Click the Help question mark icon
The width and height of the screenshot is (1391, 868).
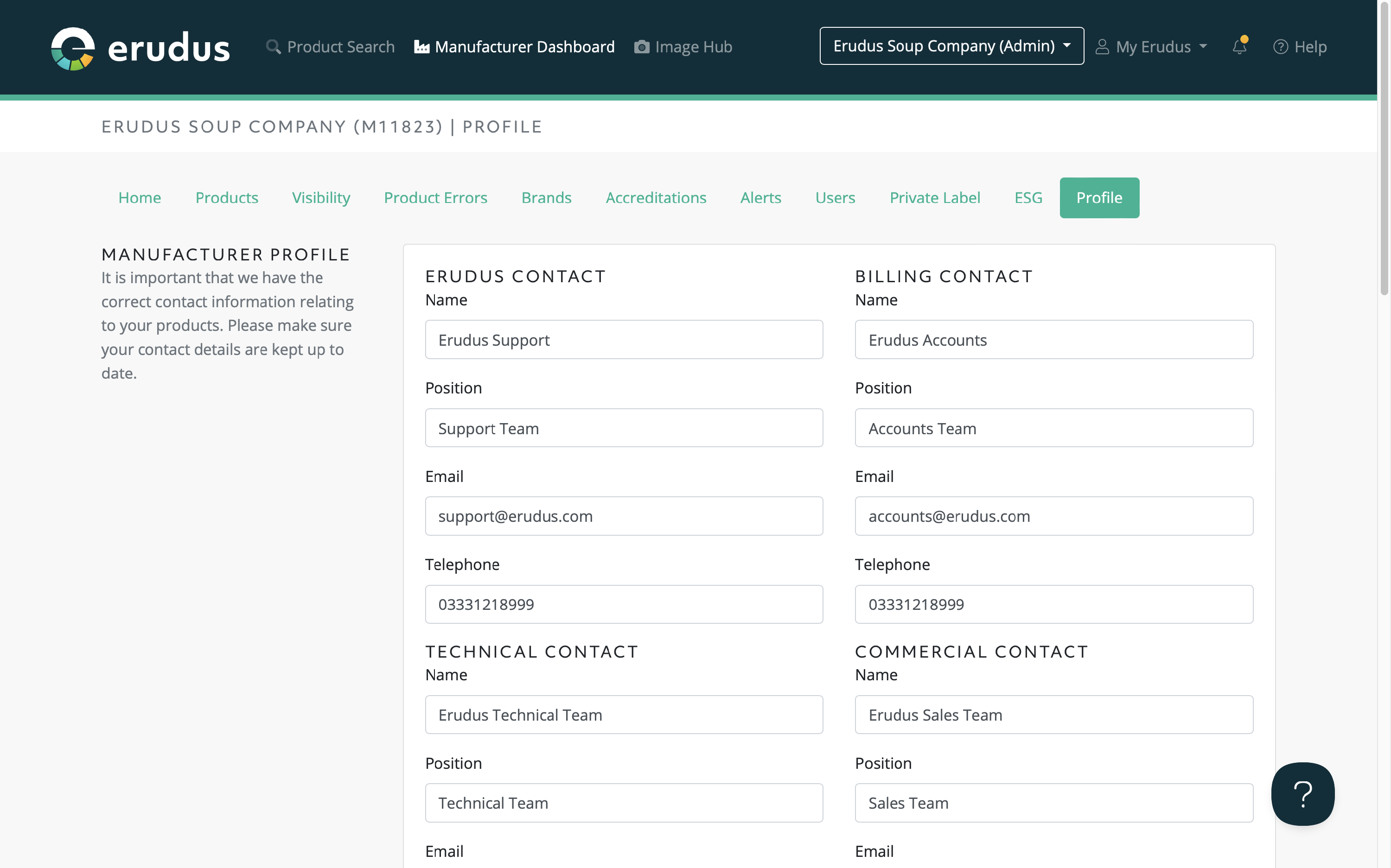(1280, 46)
